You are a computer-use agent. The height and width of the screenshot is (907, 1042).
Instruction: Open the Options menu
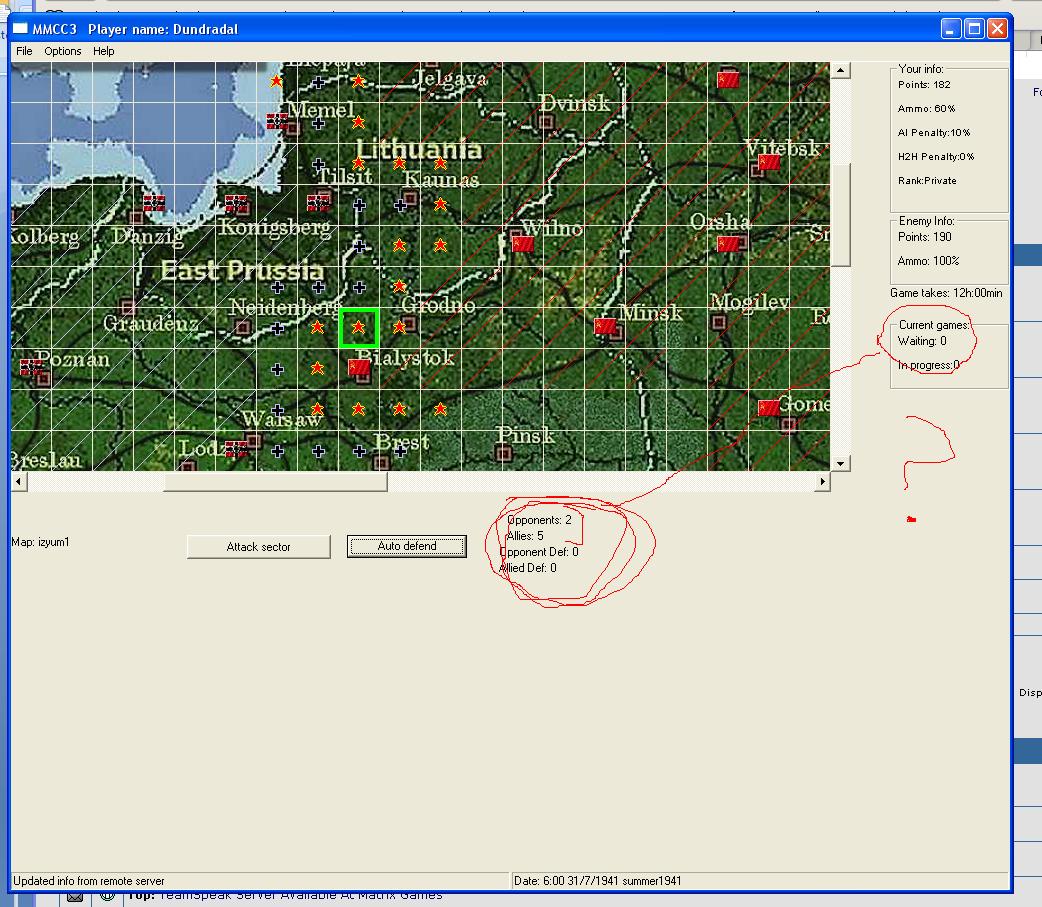click(x=62, y=51)
